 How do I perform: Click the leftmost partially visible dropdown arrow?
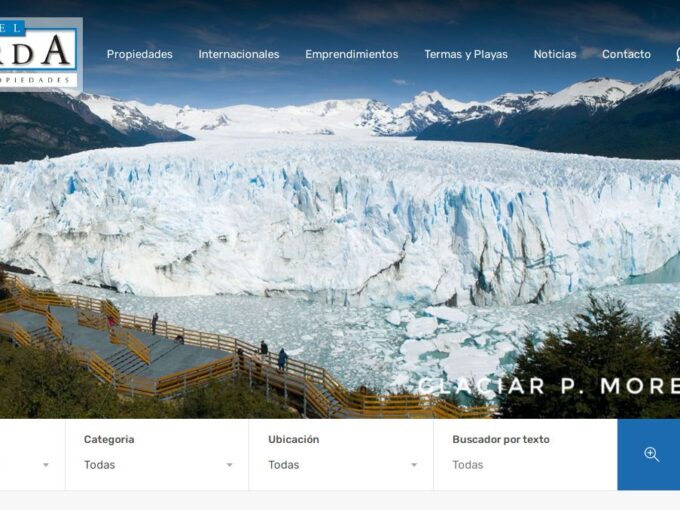click(46, 465)
